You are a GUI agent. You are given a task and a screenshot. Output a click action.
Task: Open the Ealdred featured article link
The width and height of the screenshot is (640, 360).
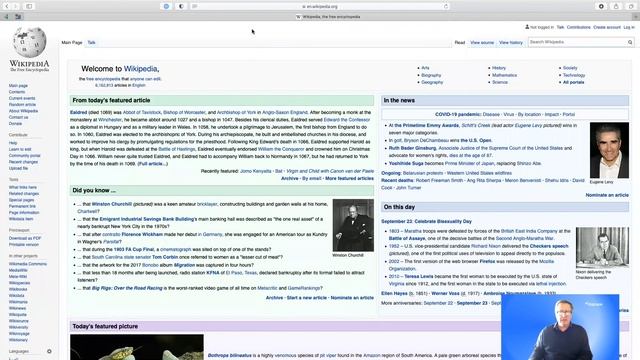[78, 112]
